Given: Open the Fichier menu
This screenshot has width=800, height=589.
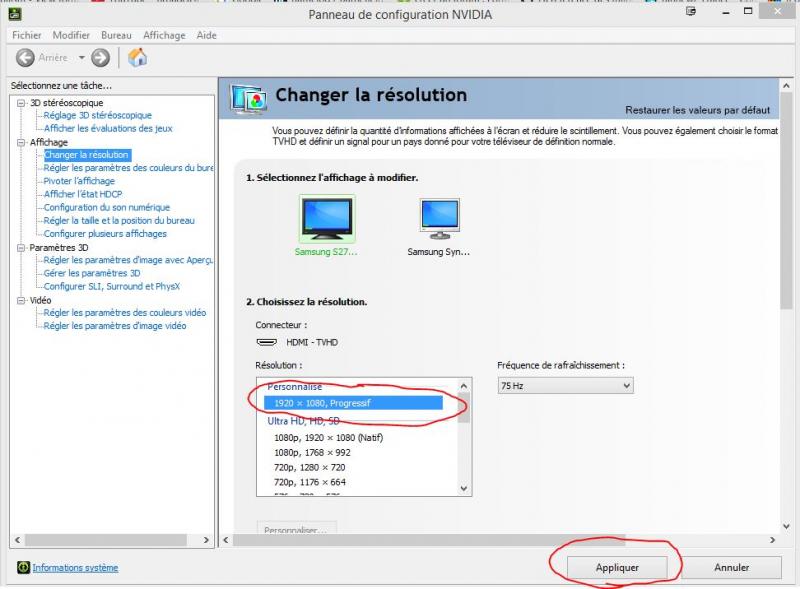Looking at the screenshot, I should point(27,35).
